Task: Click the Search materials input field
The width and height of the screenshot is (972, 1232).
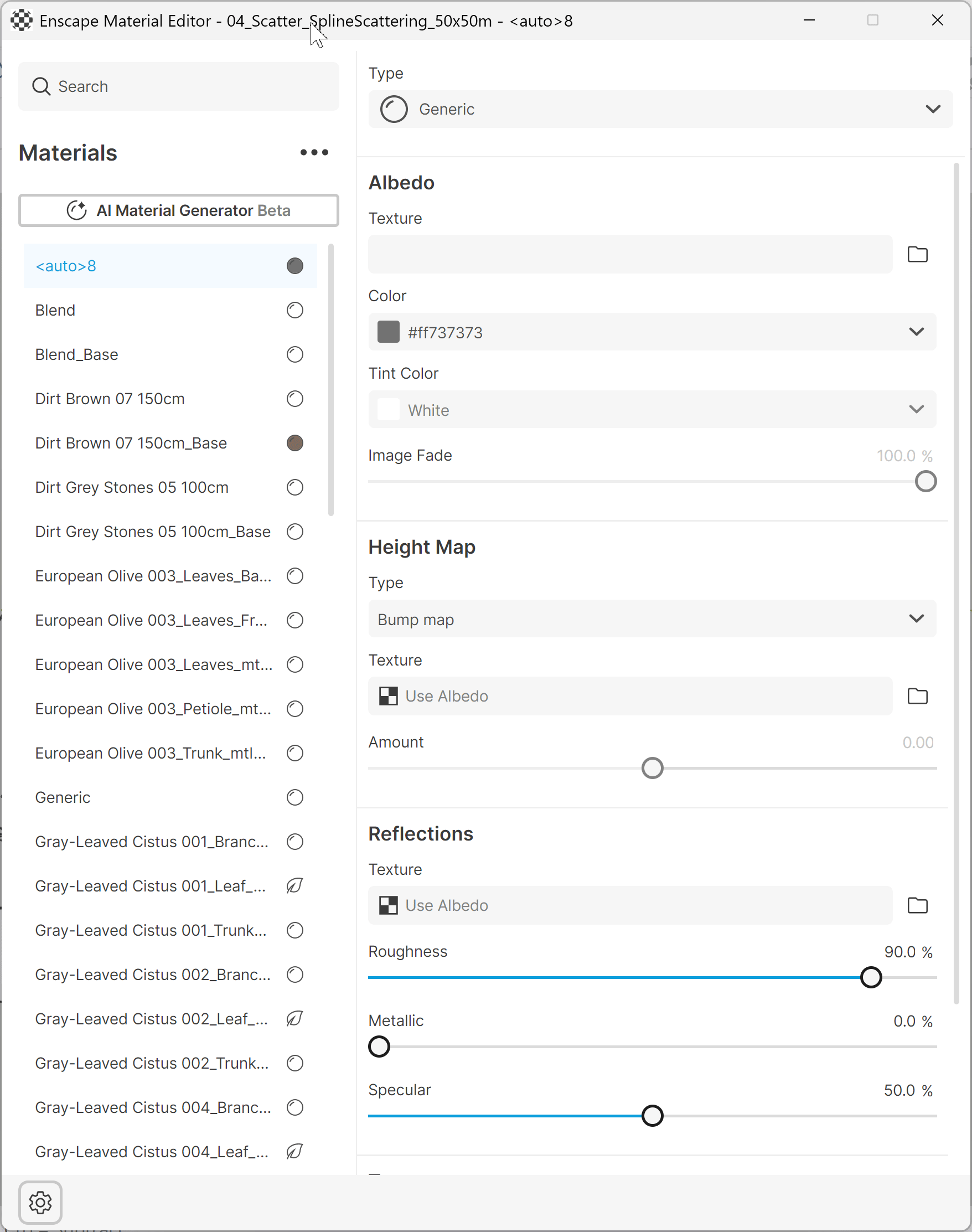Action: pyautogui.click(x=179, y=86)
